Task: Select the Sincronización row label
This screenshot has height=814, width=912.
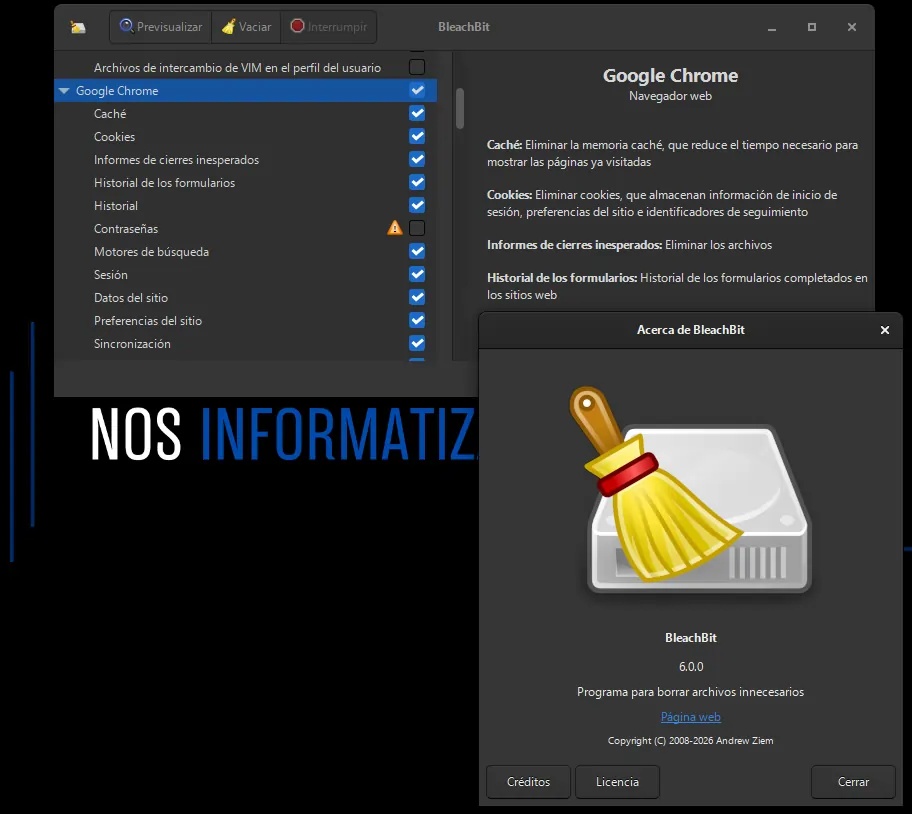Action: tap(132, 344)
